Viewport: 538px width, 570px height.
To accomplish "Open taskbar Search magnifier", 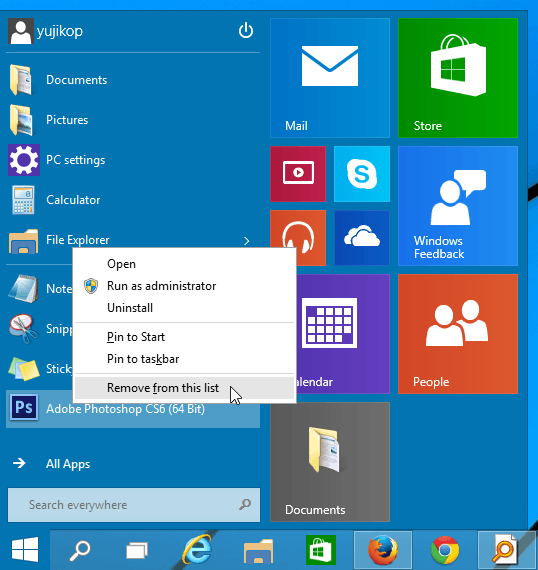I will click(x=80, y=550).
